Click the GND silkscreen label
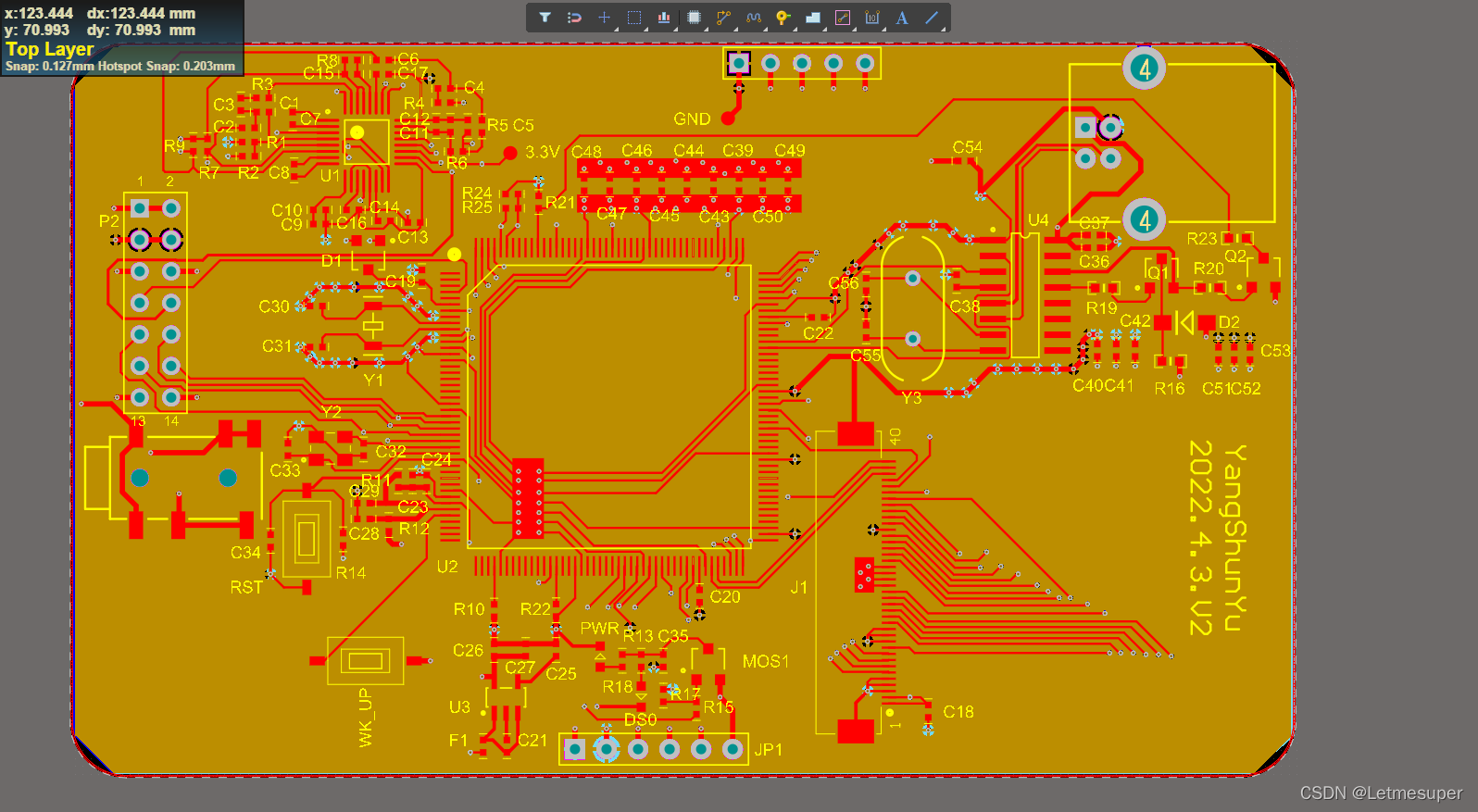The image size is (1478, 812). [692, 119]
